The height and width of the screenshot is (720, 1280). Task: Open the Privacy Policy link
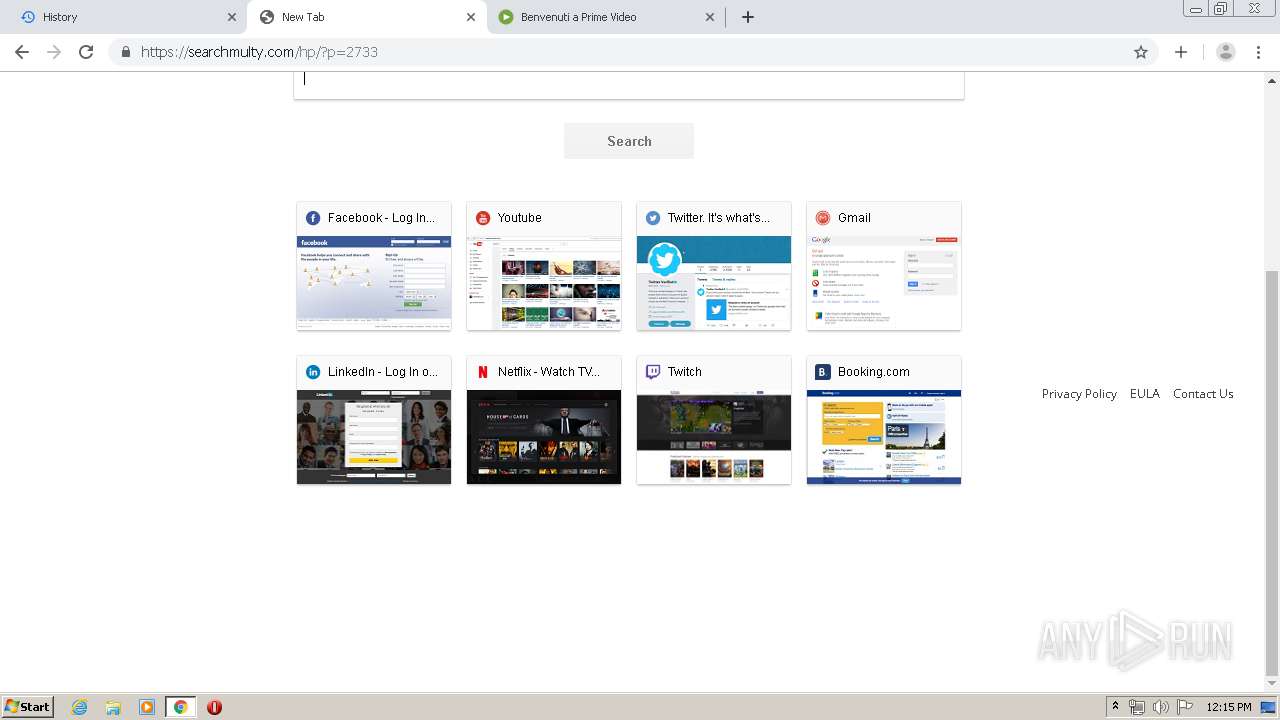point(1079,394)
